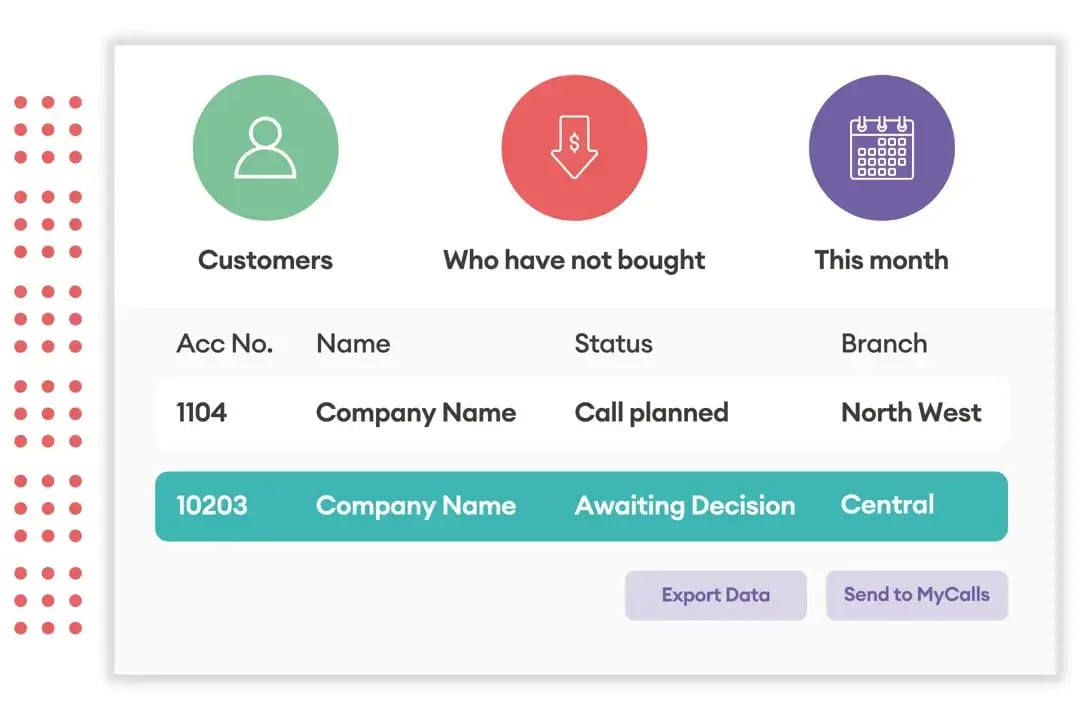Click the Export Data button

pyautogui.click(x=716, y=595)
